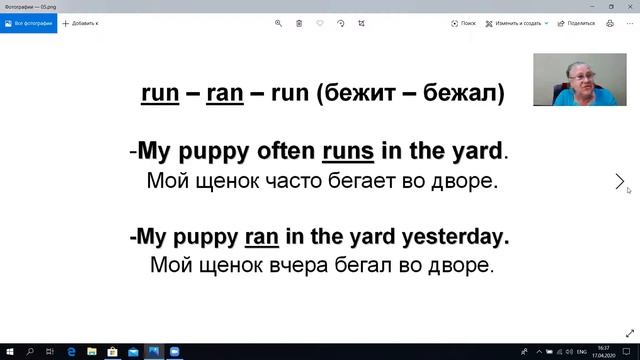Click the webcam video thumbnail
This screenshot has height=360, width=640.
[580, 80]
